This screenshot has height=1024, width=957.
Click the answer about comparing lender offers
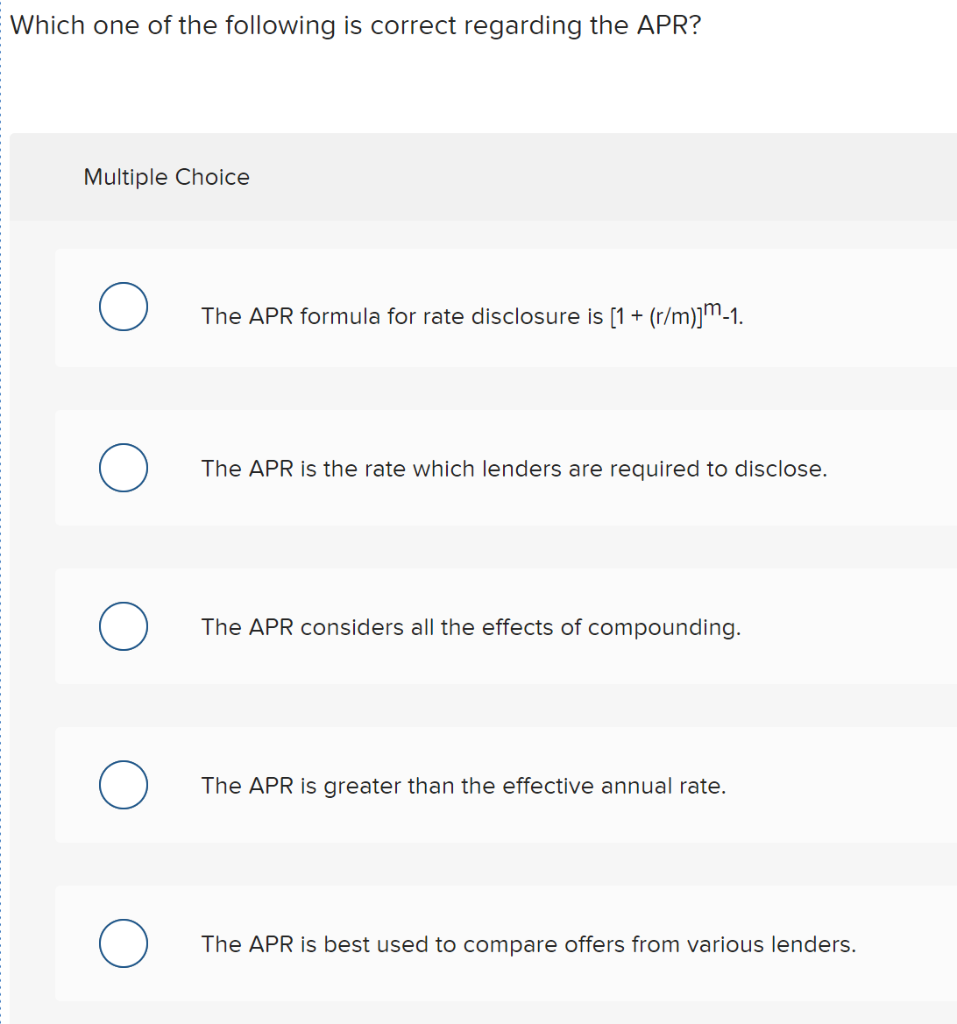tap(528, 944)
